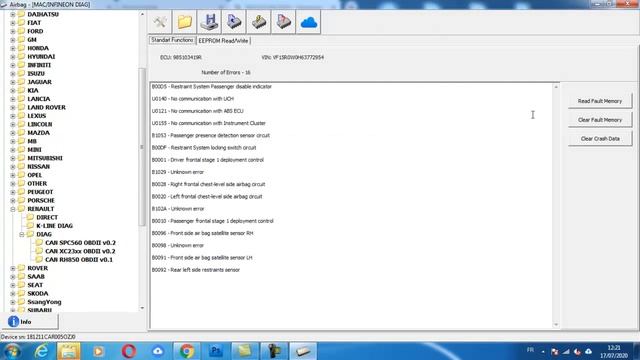Select the DIRECT folder under RENAULT
Viewport: 640px width, 360px height.
click(47, 217)
